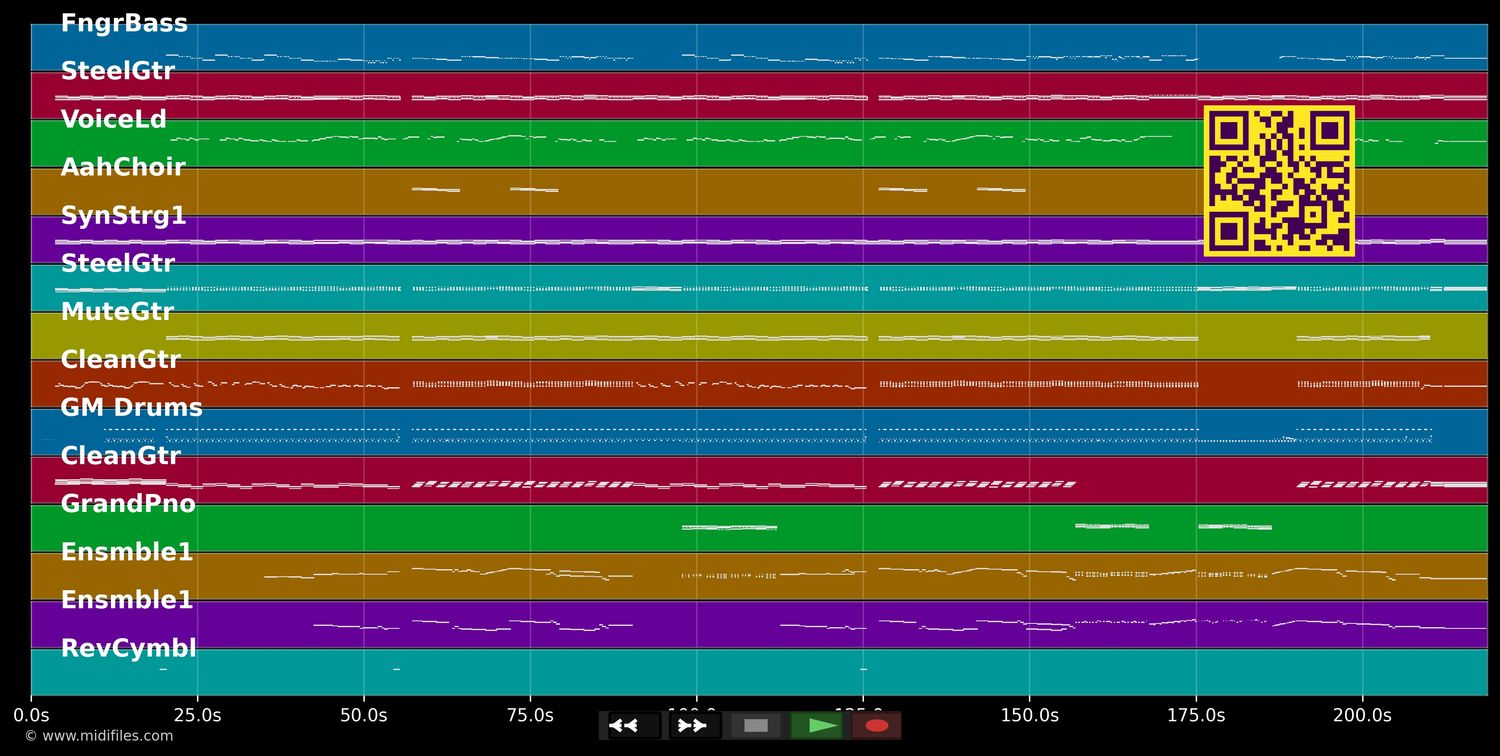Viewport: 1500px width, 756px height.
Task: Select the SteelGtr track label
Action: click(x=117, y=71)
